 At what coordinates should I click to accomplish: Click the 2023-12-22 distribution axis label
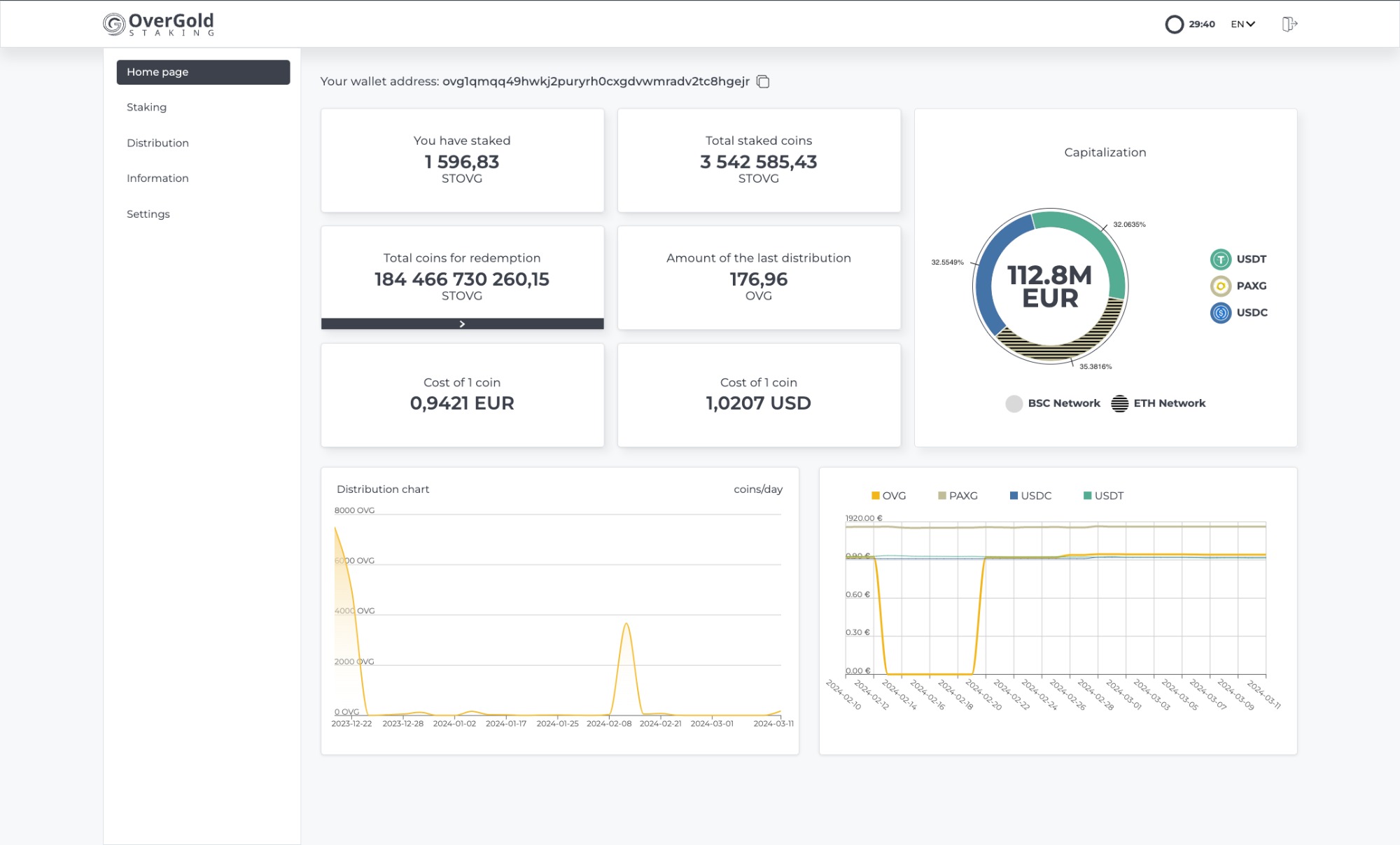[351, 724]
